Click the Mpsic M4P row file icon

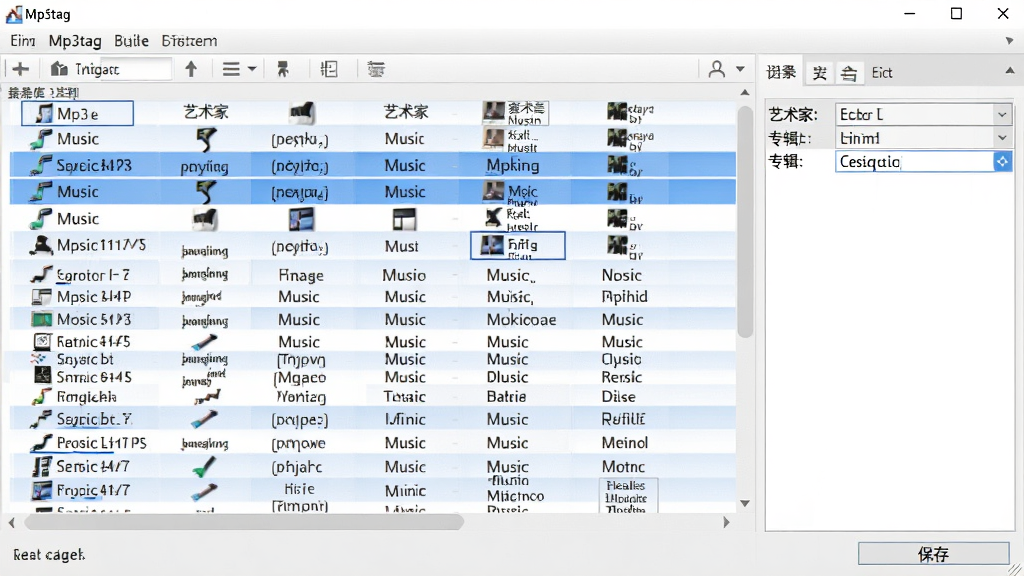click(41, 297)
